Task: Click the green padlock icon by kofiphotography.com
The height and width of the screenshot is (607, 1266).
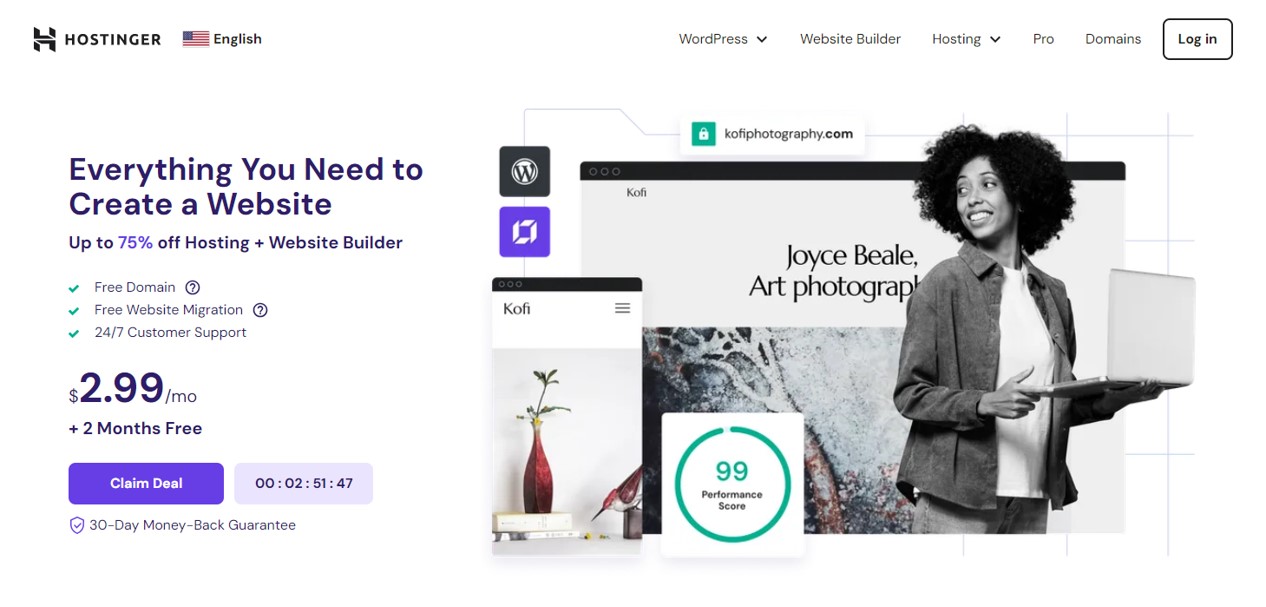Action: coord(703,134)
